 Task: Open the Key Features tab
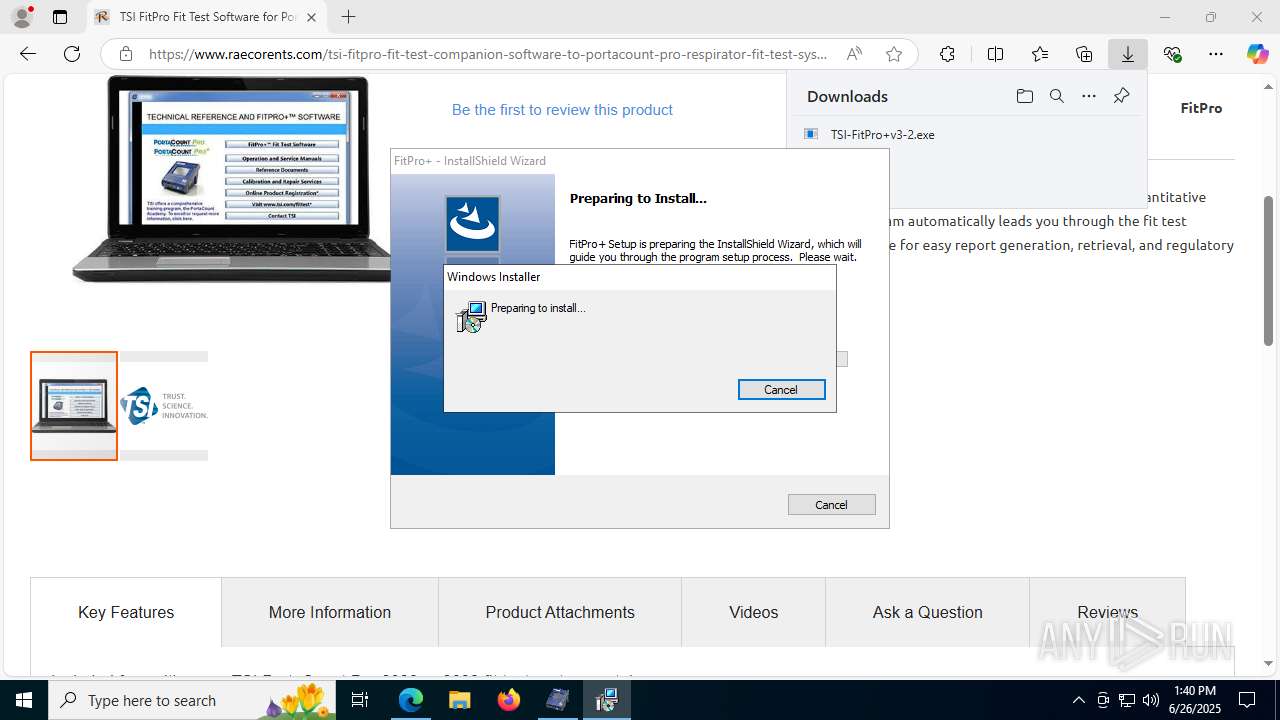(126, 612)
